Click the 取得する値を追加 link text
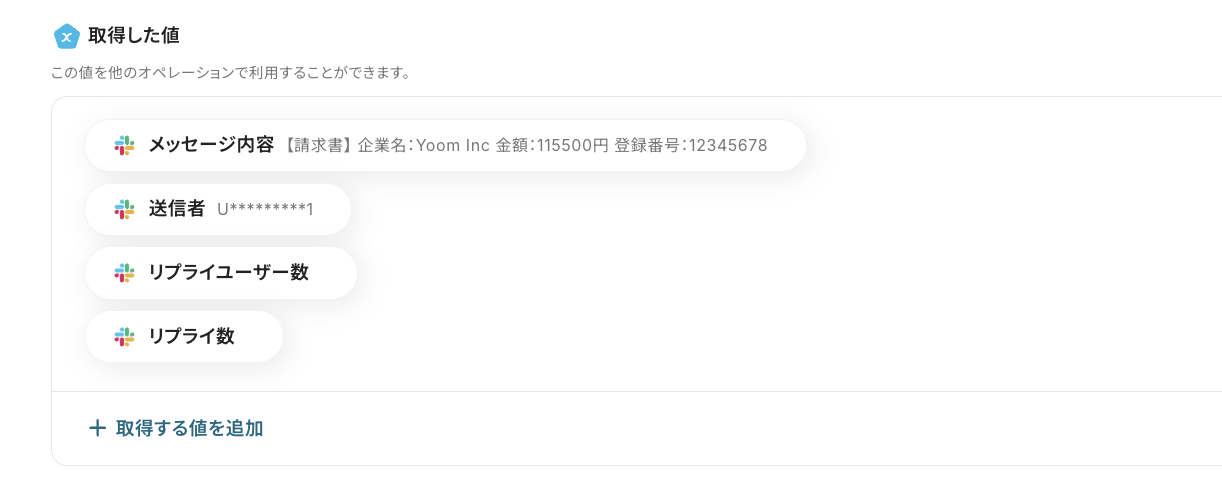Image resolution: width=1222 pixels, height=502 pixels. click(189, 428)
